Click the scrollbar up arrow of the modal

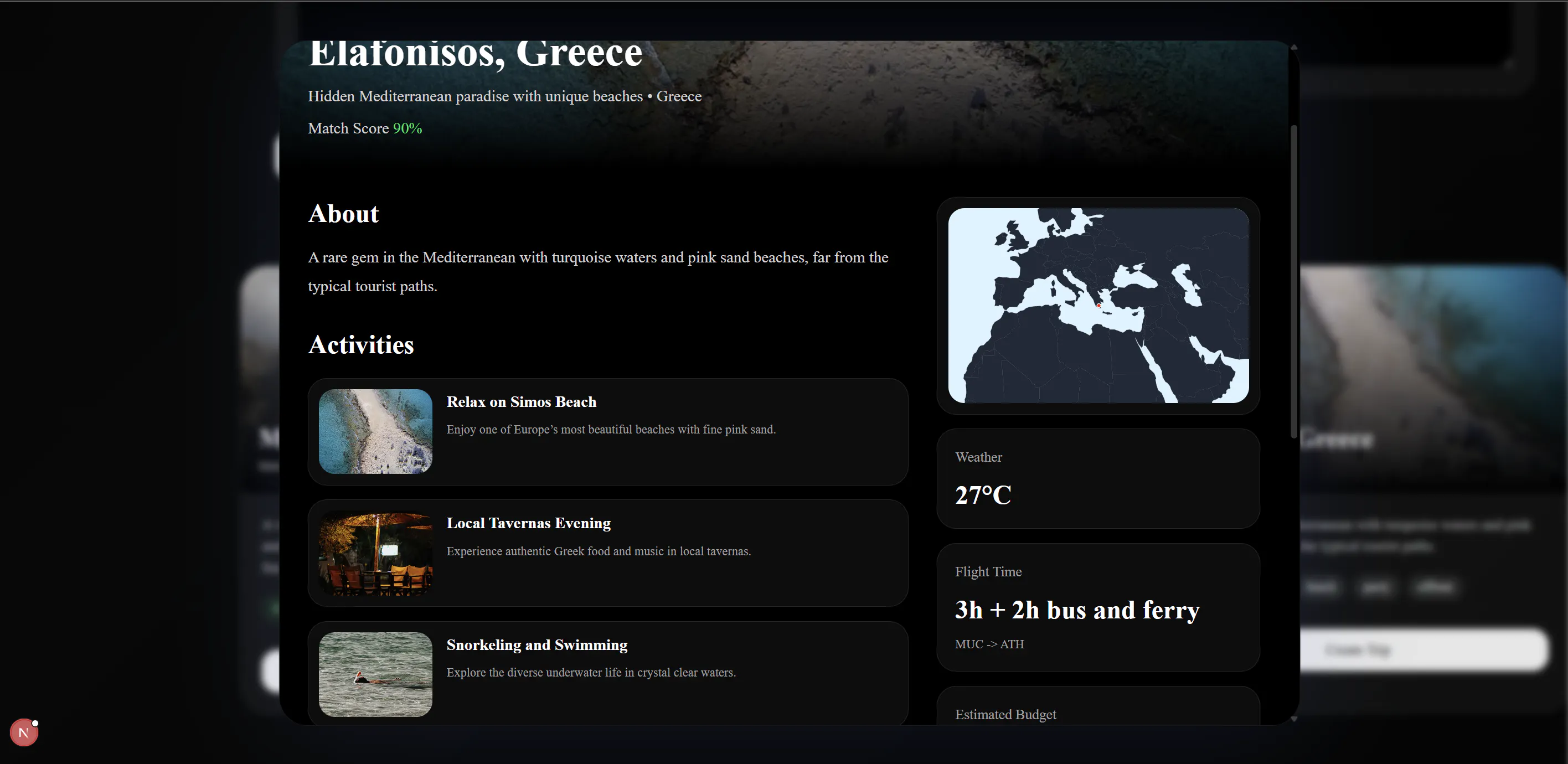click(1294, 47)
